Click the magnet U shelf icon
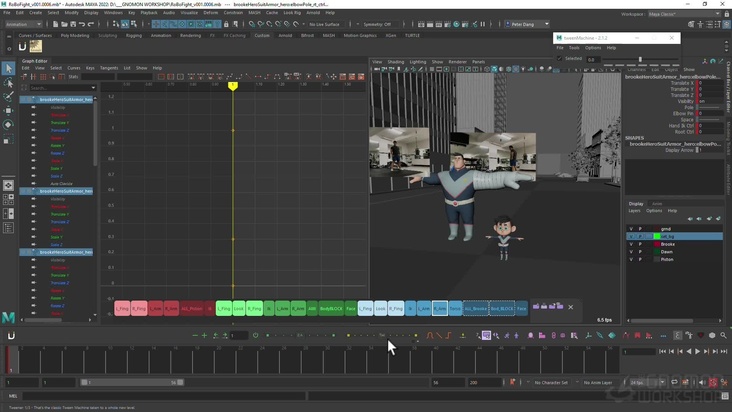The image size is (732, 412). [22, 46]
